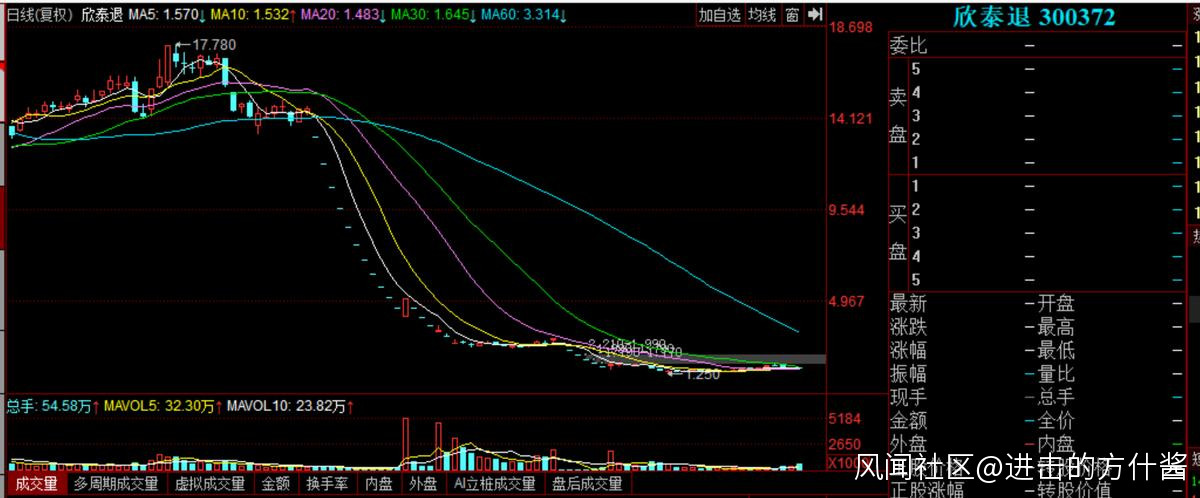Click the 振幅 amplitude row label
Viewport: 1200px width, 498px height.
coord(909,374)
